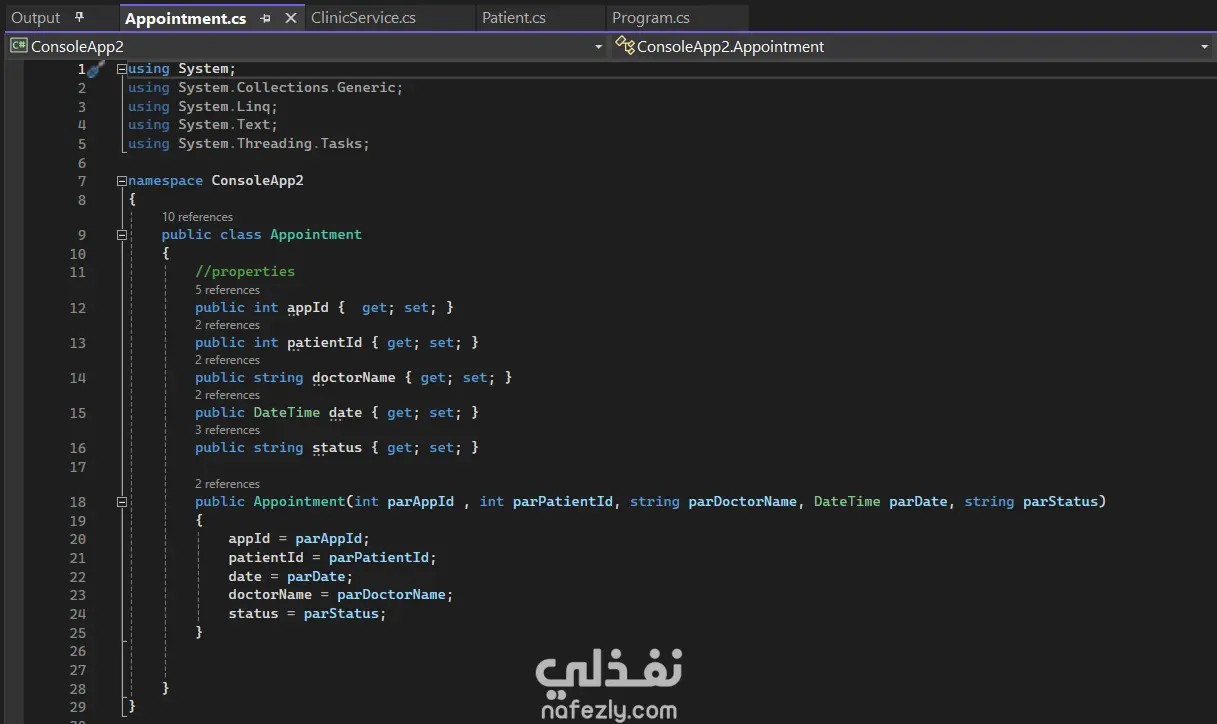Screen dimensions: 1217x724
Task: Click the //properties comment
Action: point(245,272)
